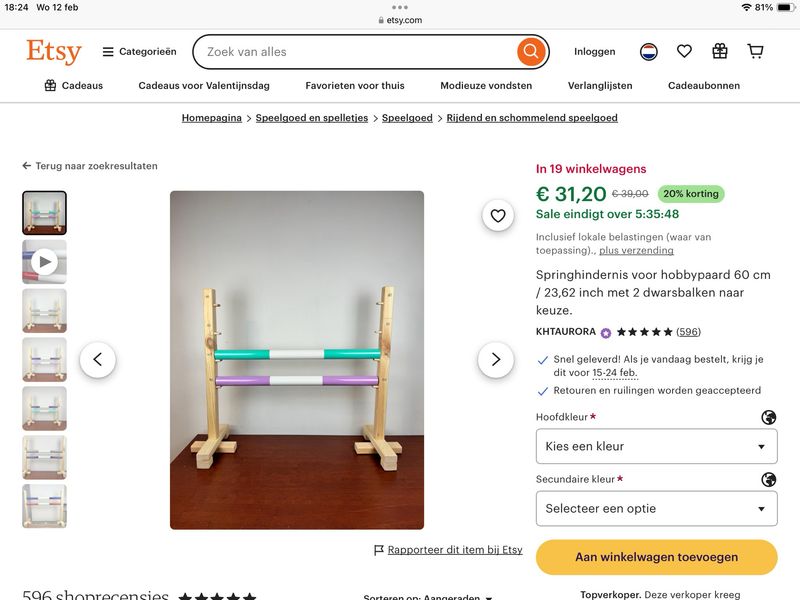Click the Etsy logo
Screen dimensions: 800x600
click(x=54, y=52)
